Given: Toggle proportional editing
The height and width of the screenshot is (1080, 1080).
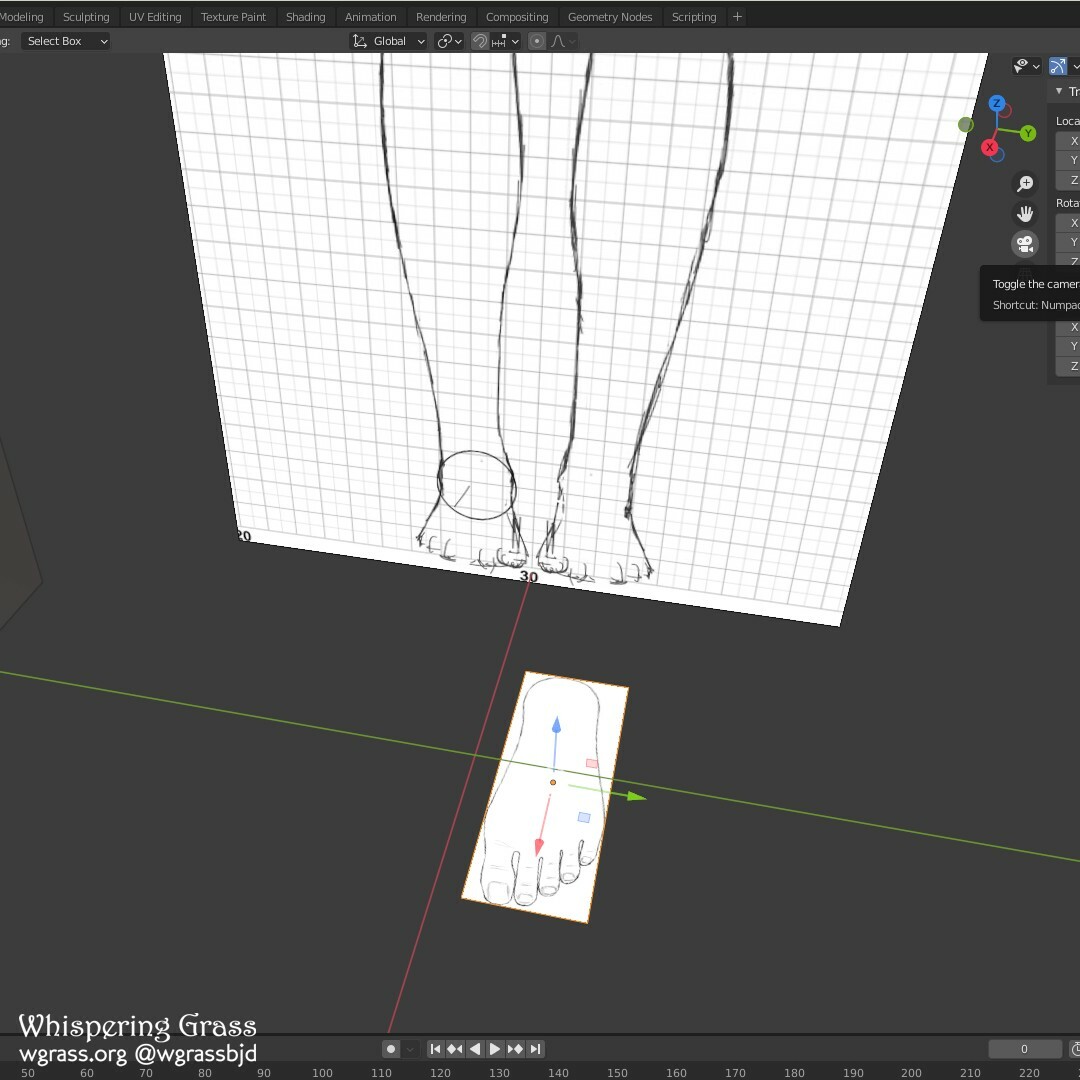Looking at the screenshot, I should [x=537, y=41].
